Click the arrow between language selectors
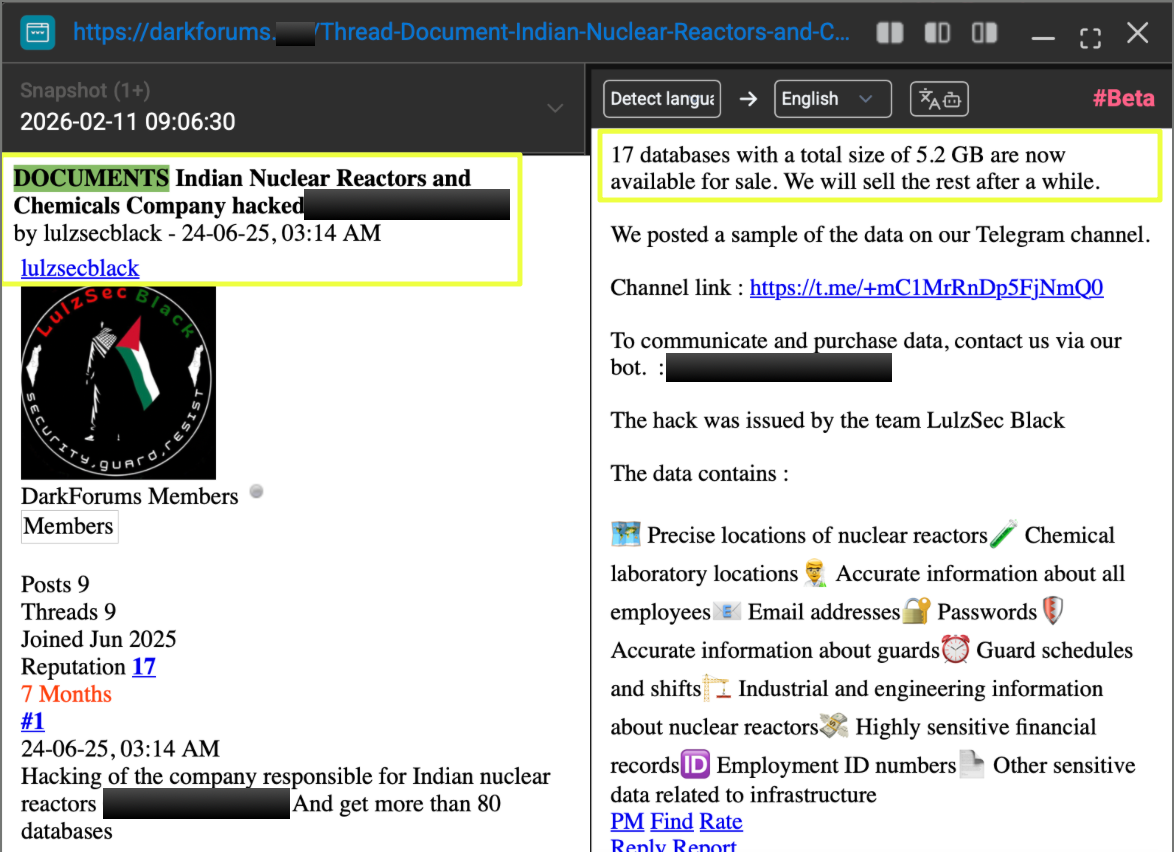The width and height of the screenshot is (1174, 852). point(748,99)
